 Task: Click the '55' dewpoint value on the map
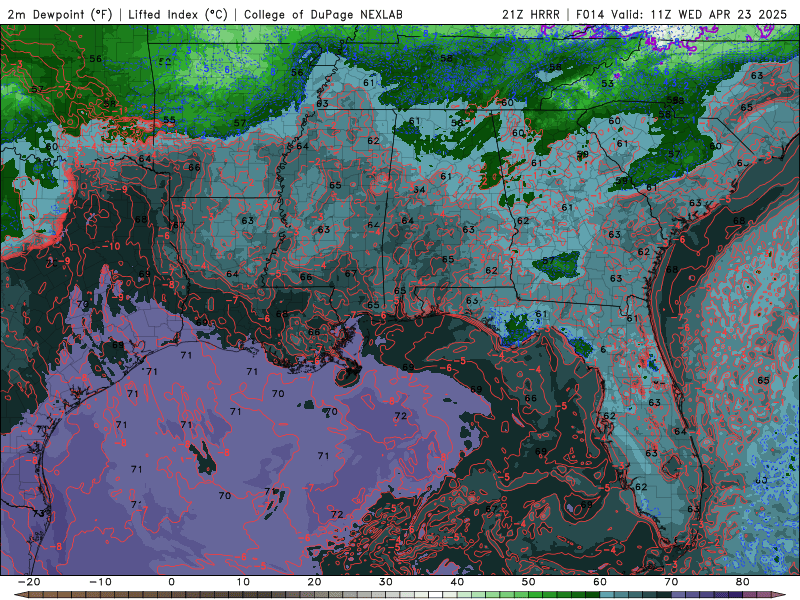[169, 121]
